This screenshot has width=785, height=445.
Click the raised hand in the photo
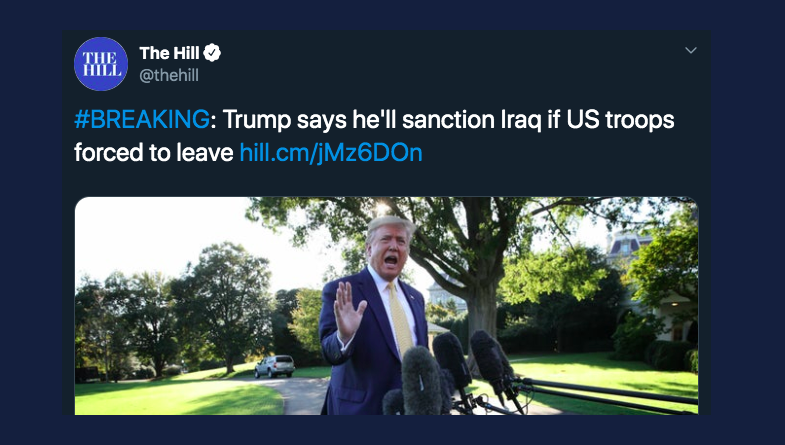point(349,310)
